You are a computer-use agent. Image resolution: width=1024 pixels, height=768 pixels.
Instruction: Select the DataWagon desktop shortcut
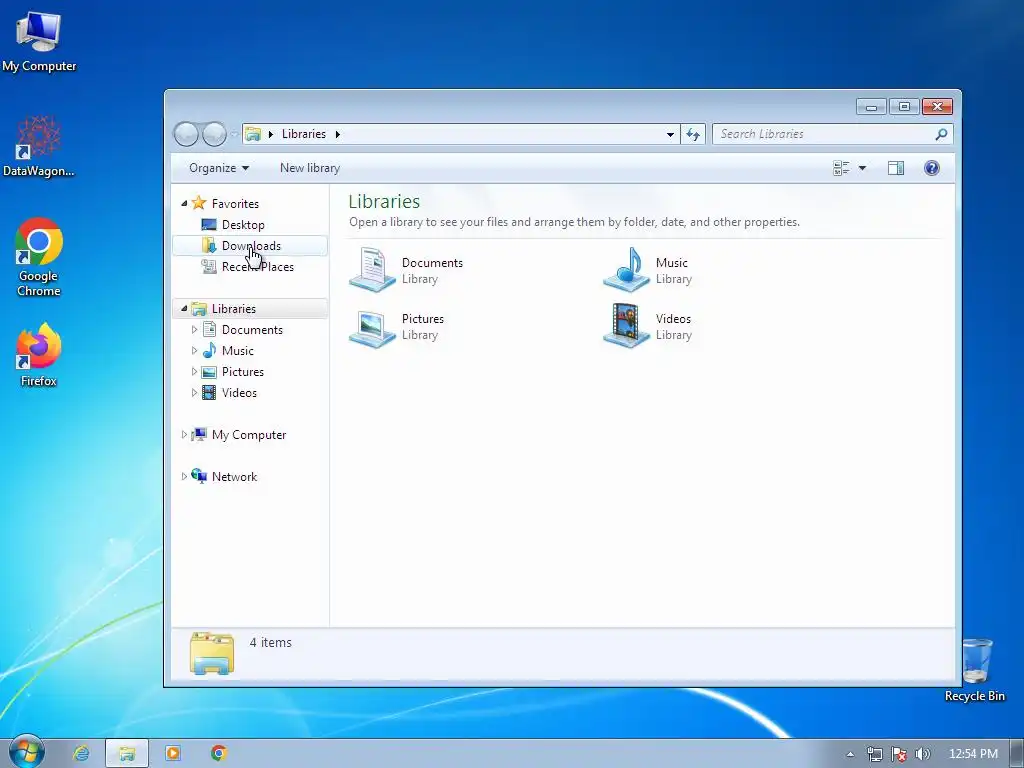click(x=39, y=146)
